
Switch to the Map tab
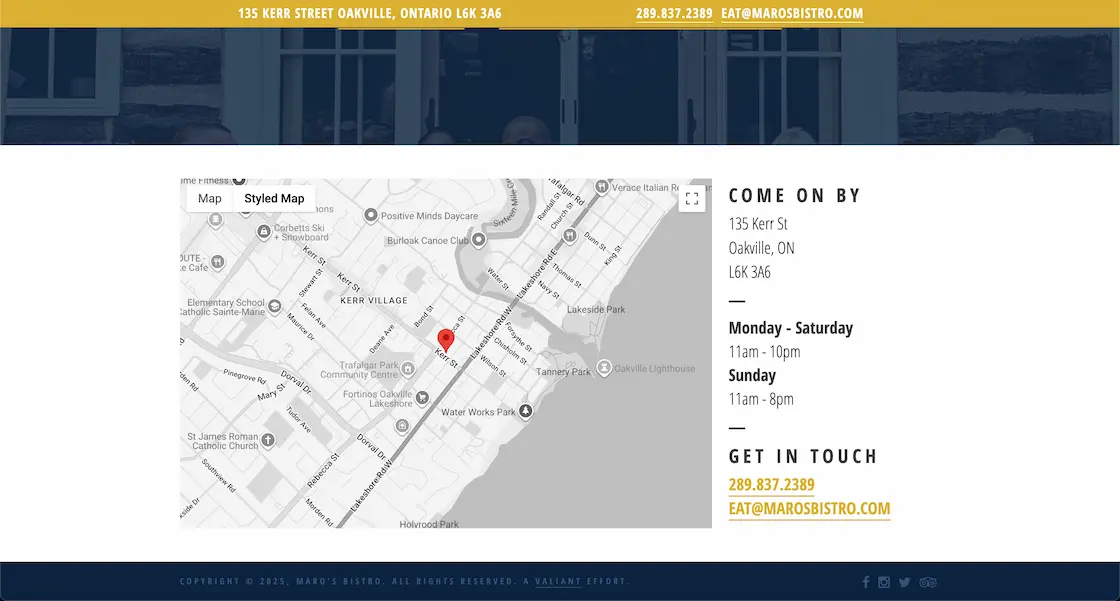click(x=210, y=199)
